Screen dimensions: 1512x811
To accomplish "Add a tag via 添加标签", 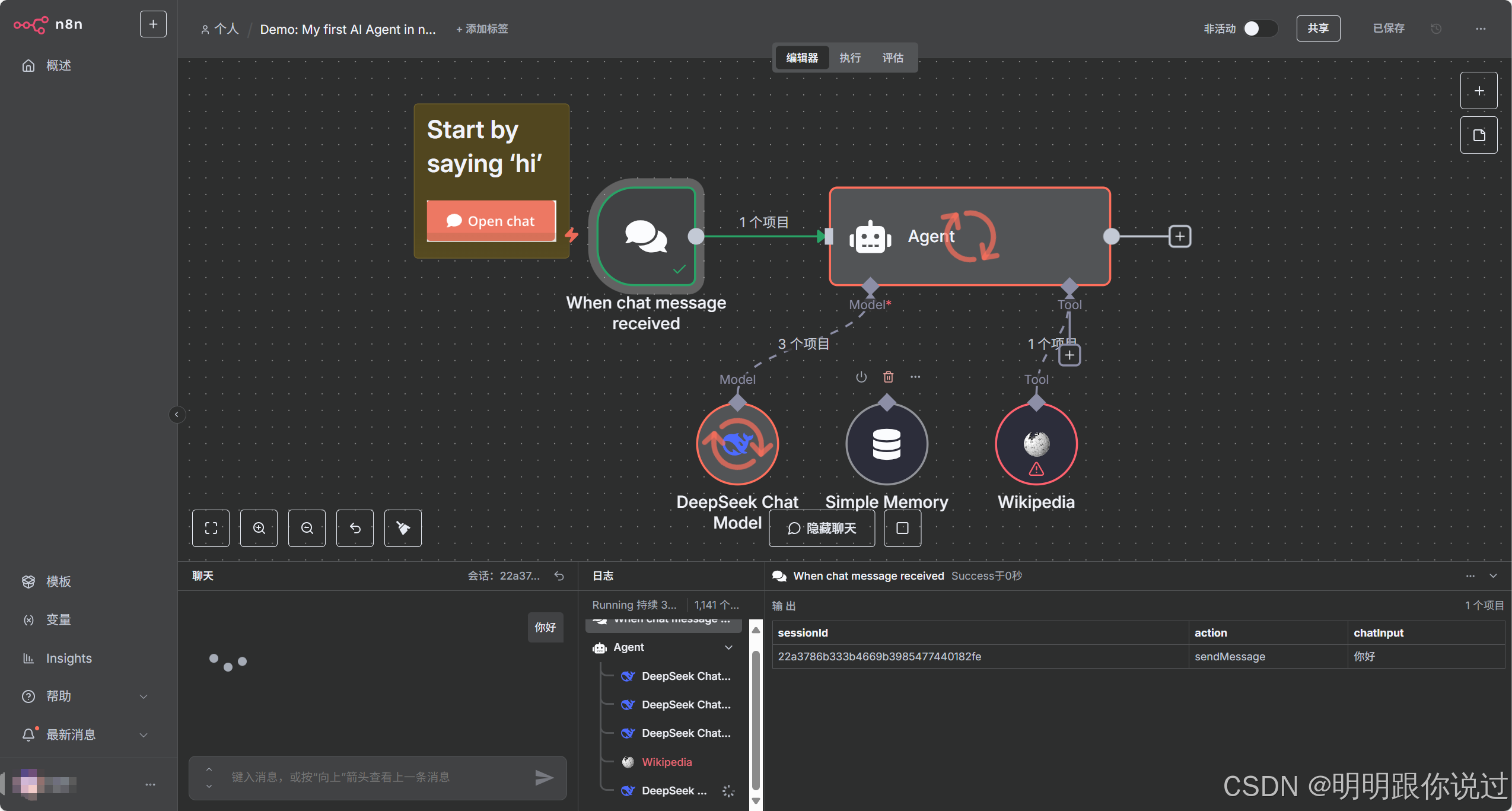I will tap(482, 29).
